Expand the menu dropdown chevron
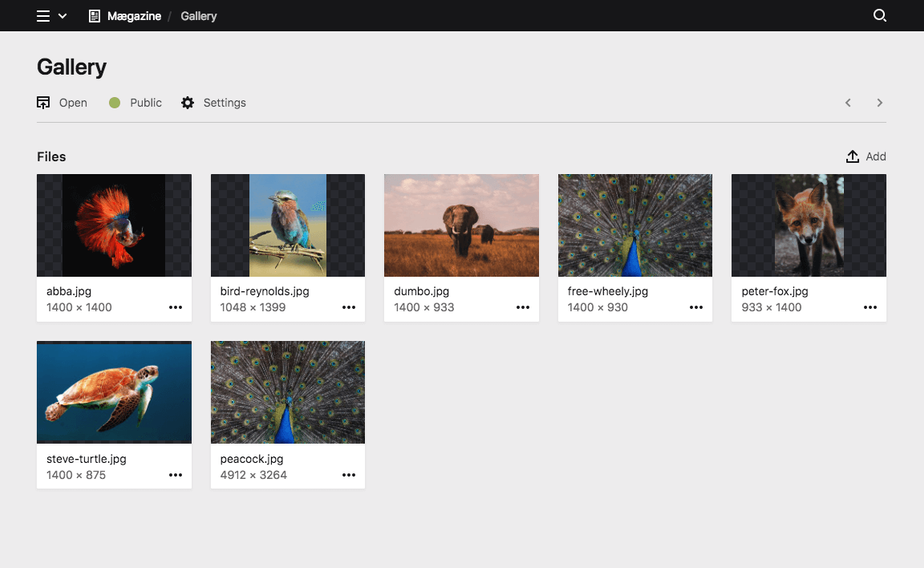924x568 pixels. (x=63, y=16)
